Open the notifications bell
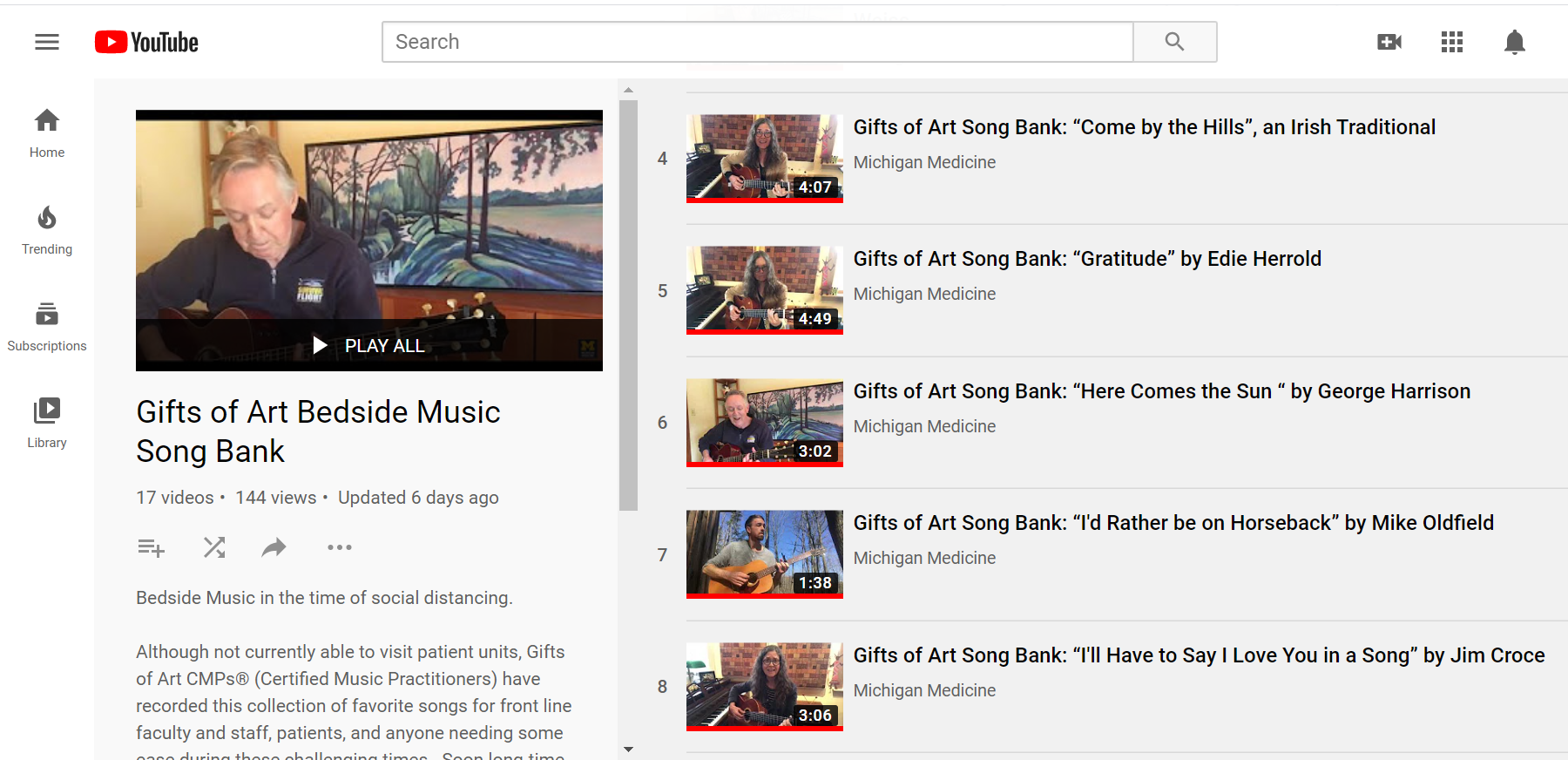Image resolution: width=1568 pixels, height=760 pixels. (1515, 42)
